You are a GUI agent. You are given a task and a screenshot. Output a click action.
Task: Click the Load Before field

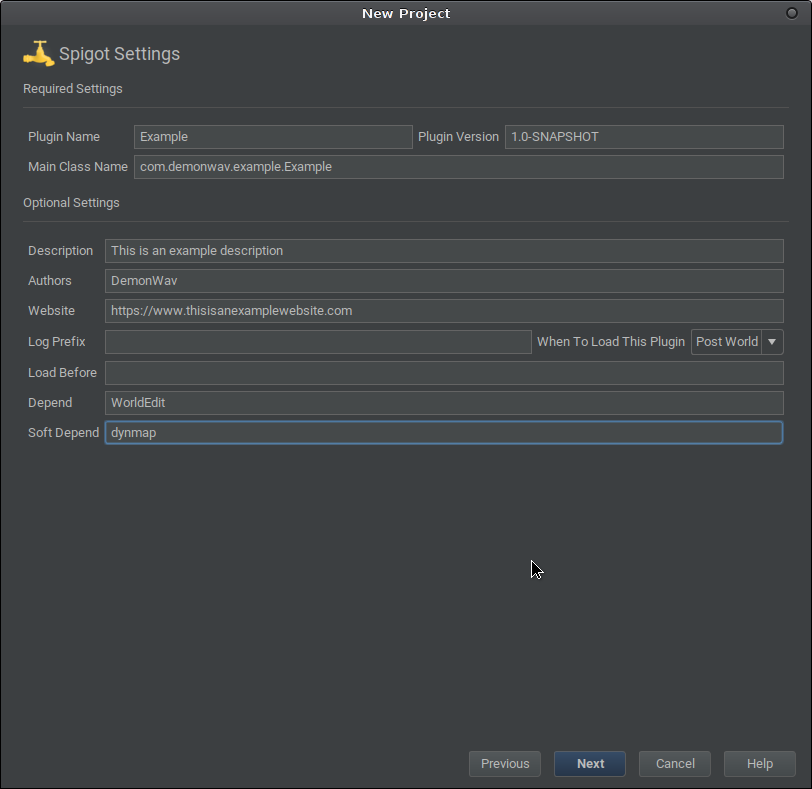(x=444, y=373)
